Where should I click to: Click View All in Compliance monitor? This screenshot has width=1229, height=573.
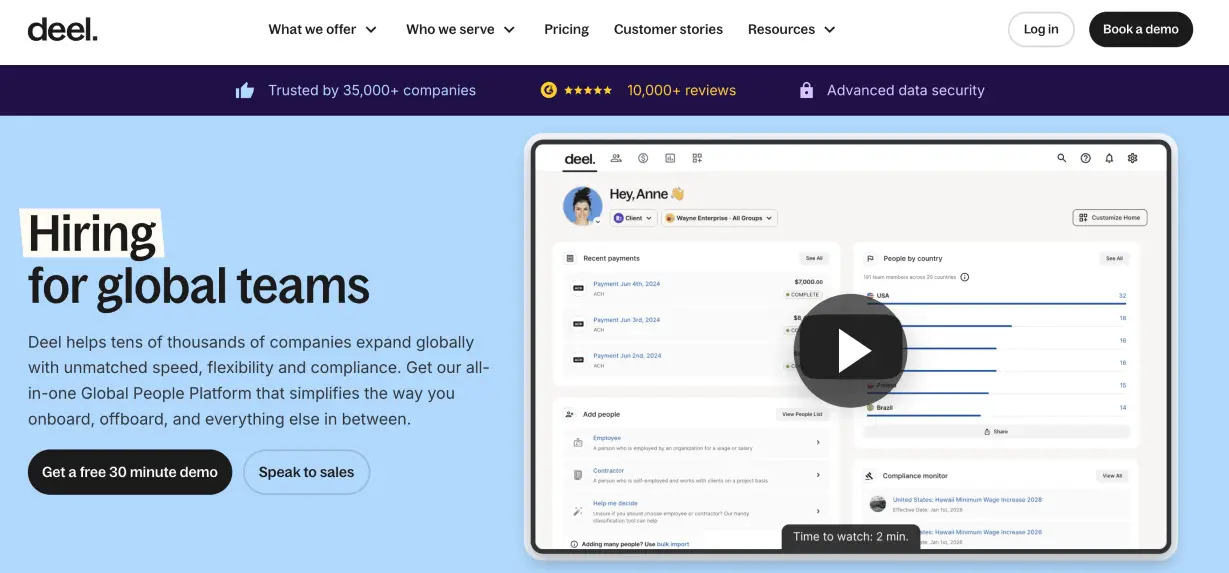tap(1112, 476)
